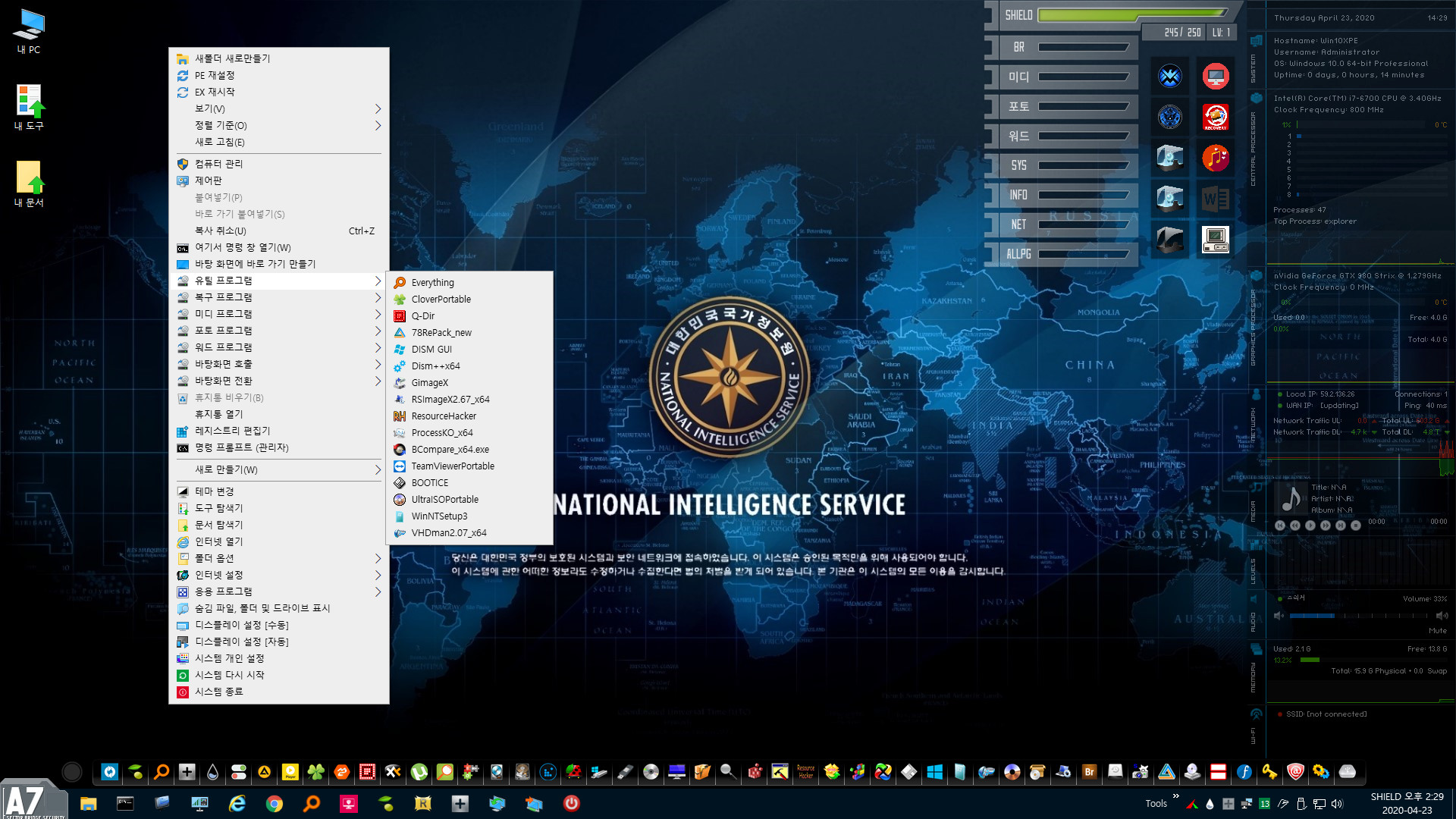Expand the 응용 프로그램 submenu
The image size is (1456, 819).
278,591
